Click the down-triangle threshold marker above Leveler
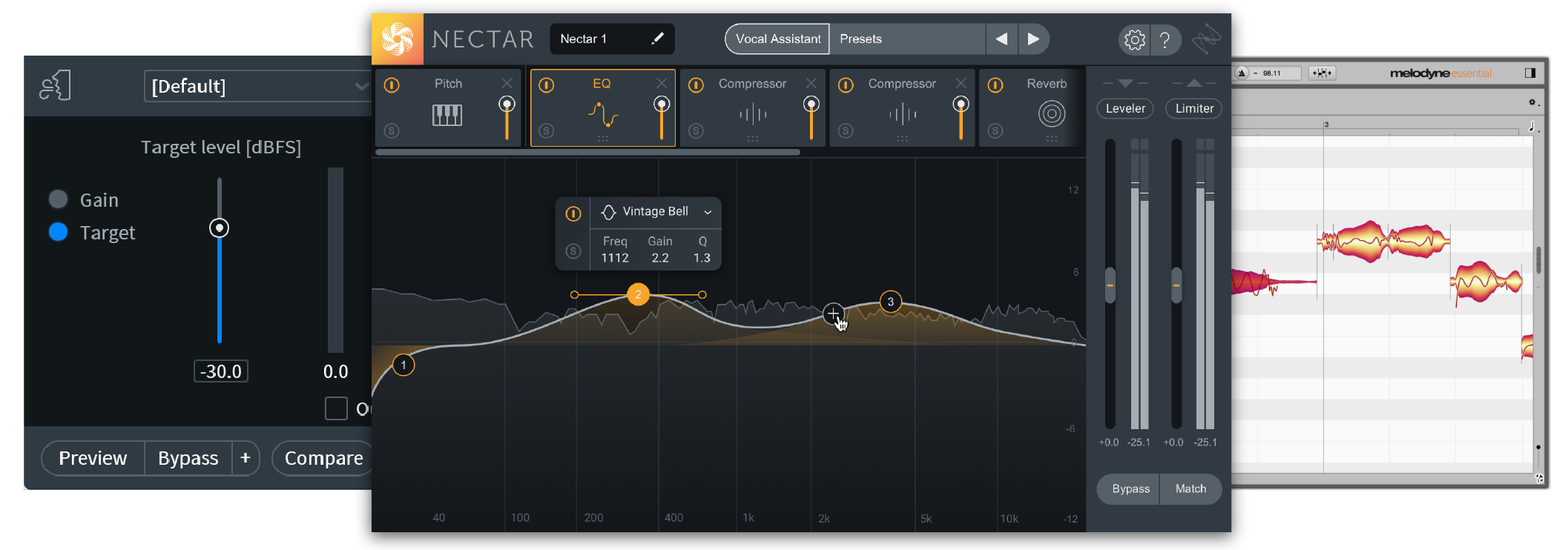 click(x=1125, y=83)
